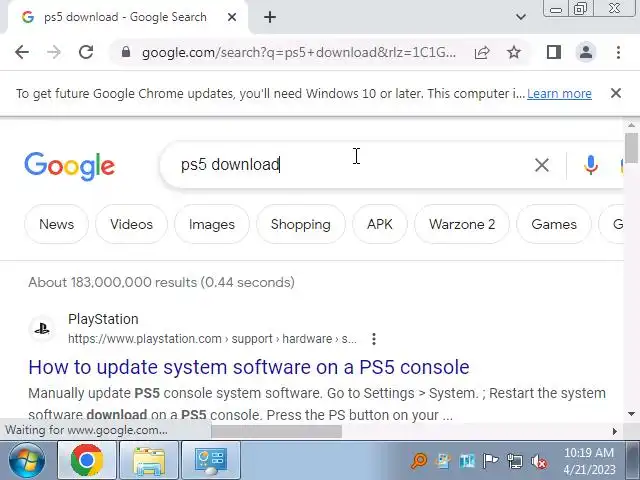
Task: Select the Games filter chip
Action: pyautogui.click(x=554, y=224)
